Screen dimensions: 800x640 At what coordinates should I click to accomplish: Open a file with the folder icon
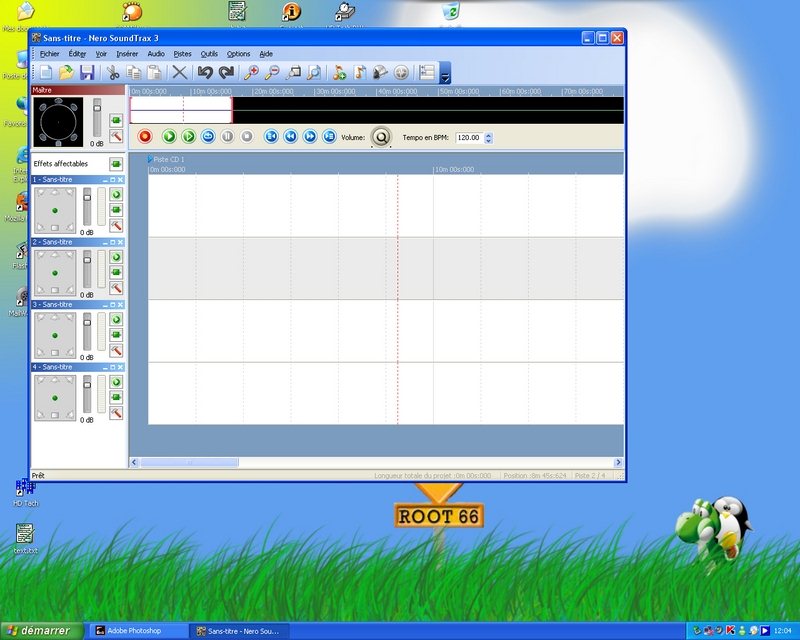[66, 72]
